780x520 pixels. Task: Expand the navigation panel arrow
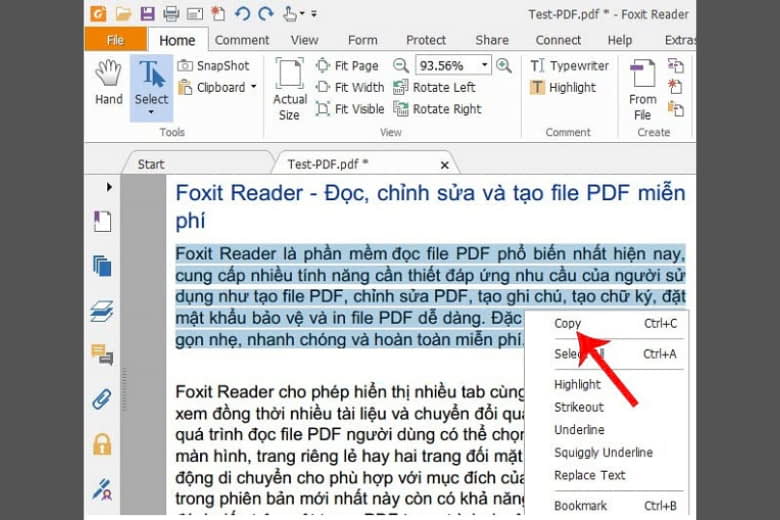(x=109, y=187)
